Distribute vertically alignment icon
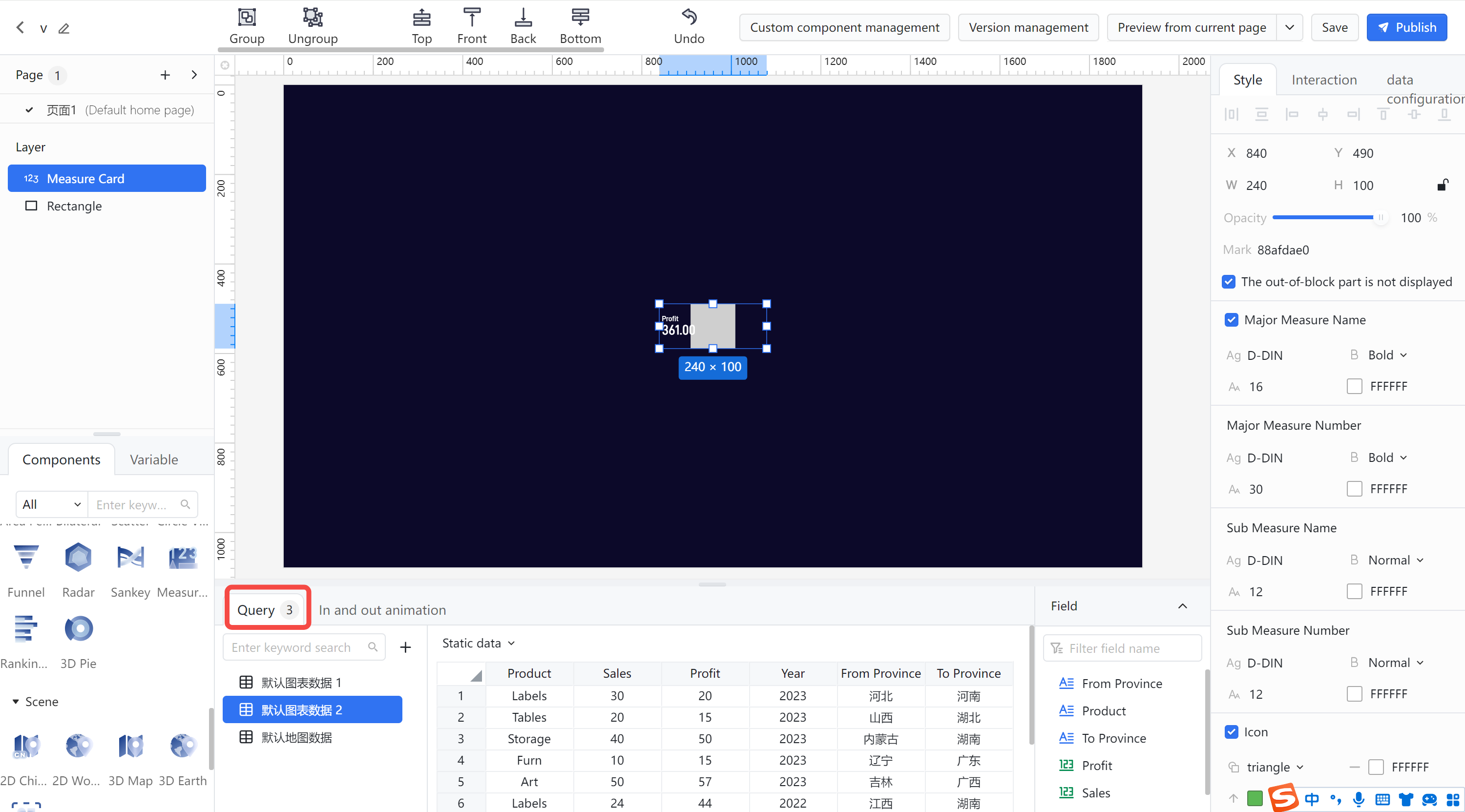1465x812 pixels. (1261, 114)
